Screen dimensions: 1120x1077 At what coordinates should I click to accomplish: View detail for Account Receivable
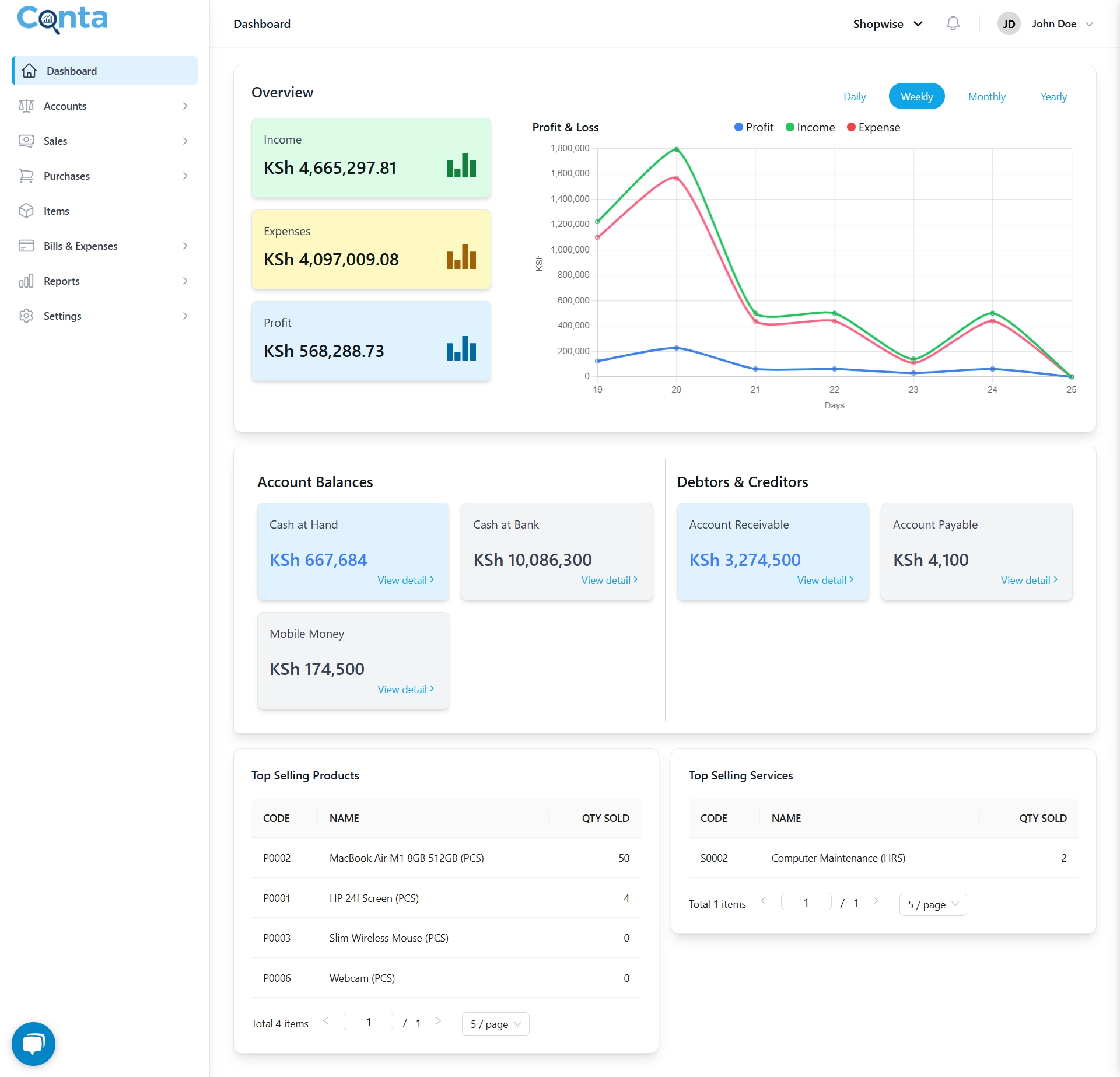pyautogui.click(x=824, y=580)
